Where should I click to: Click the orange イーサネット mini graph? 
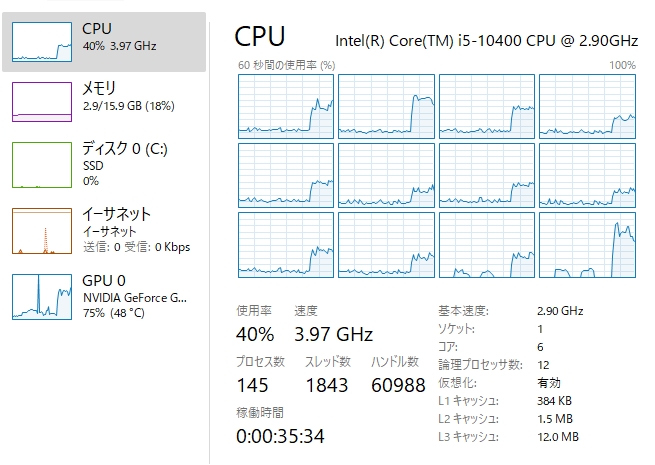[42, 230]
